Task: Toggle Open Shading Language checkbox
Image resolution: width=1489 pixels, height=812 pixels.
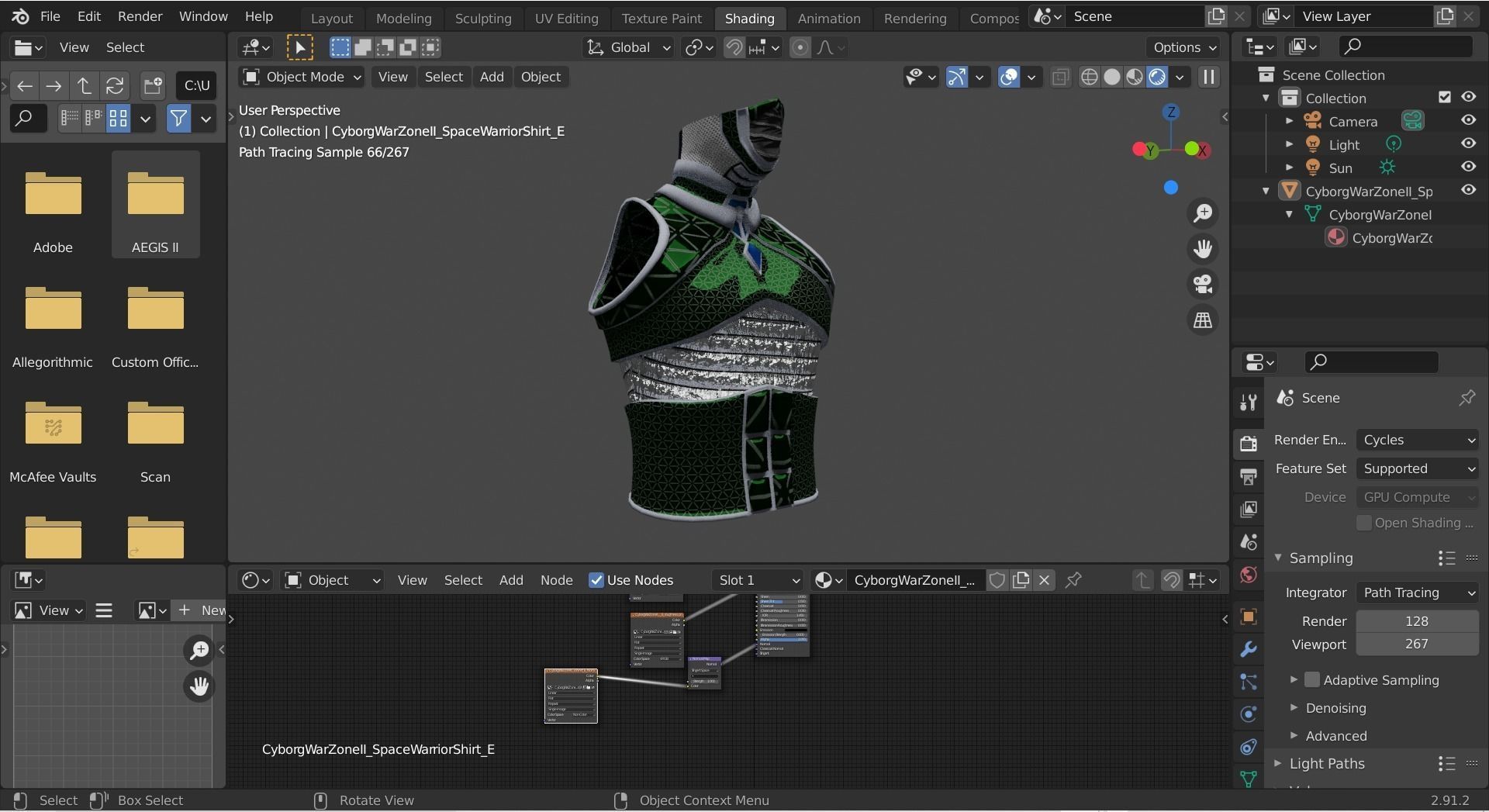Action: point(1363,523)
